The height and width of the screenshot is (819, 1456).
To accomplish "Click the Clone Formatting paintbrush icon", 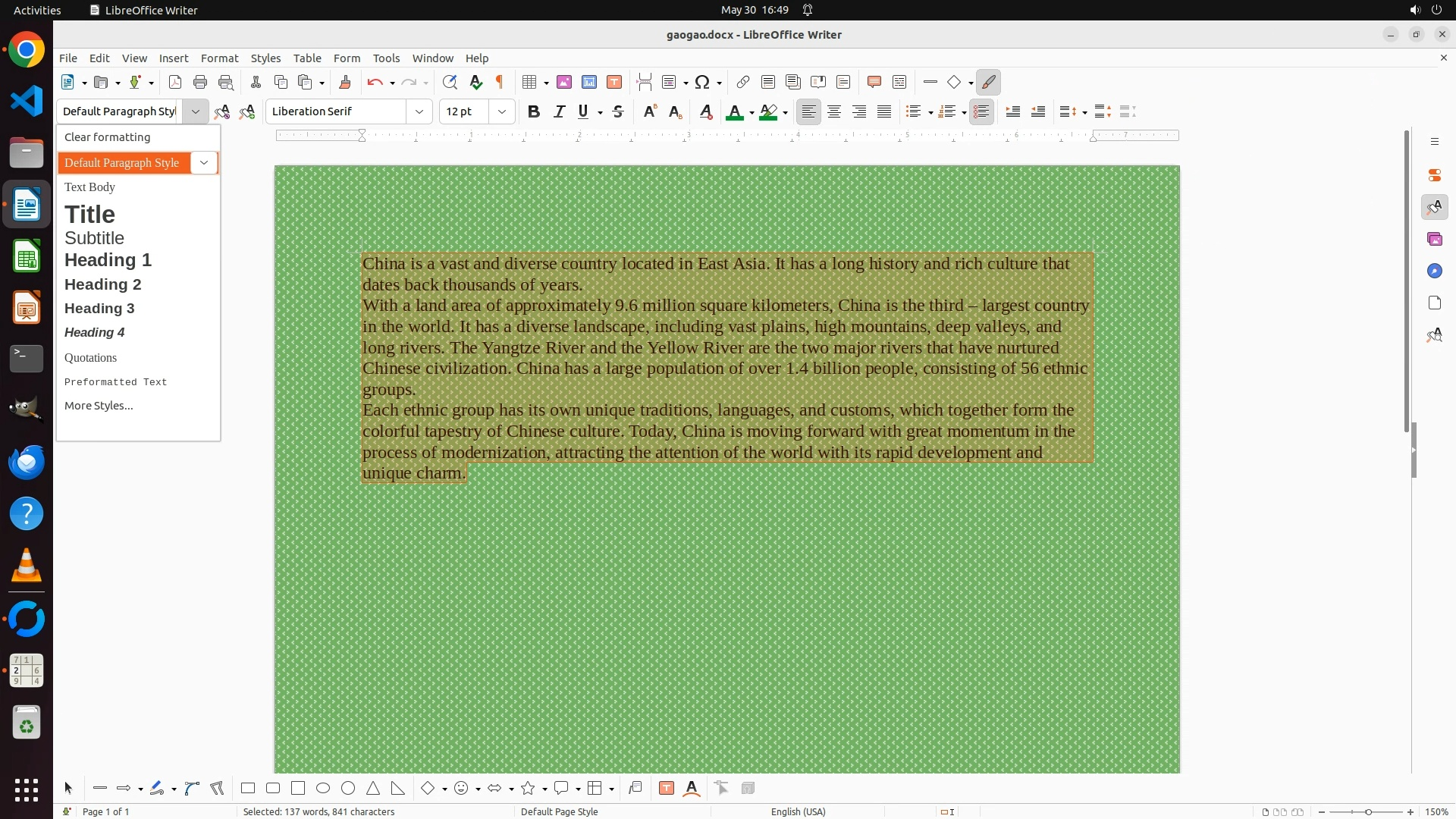I will coord(345,82).
